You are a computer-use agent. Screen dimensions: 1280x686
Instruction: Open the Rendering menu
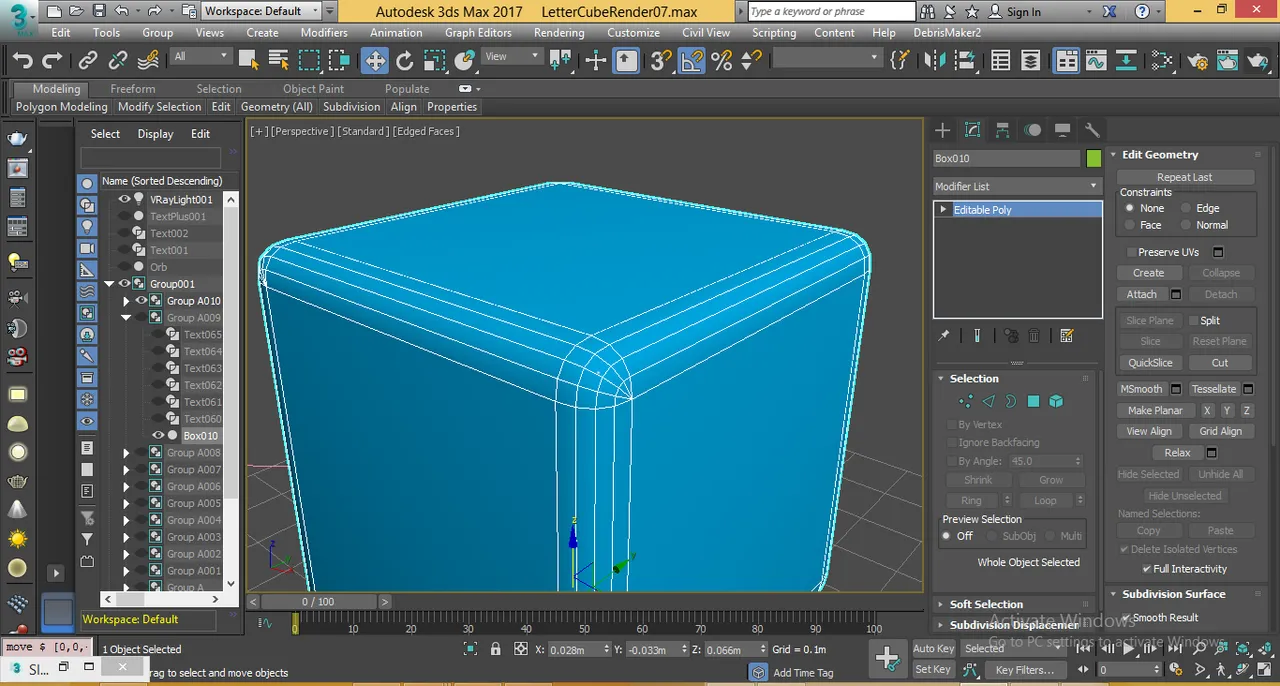click(x=559, y=32)
